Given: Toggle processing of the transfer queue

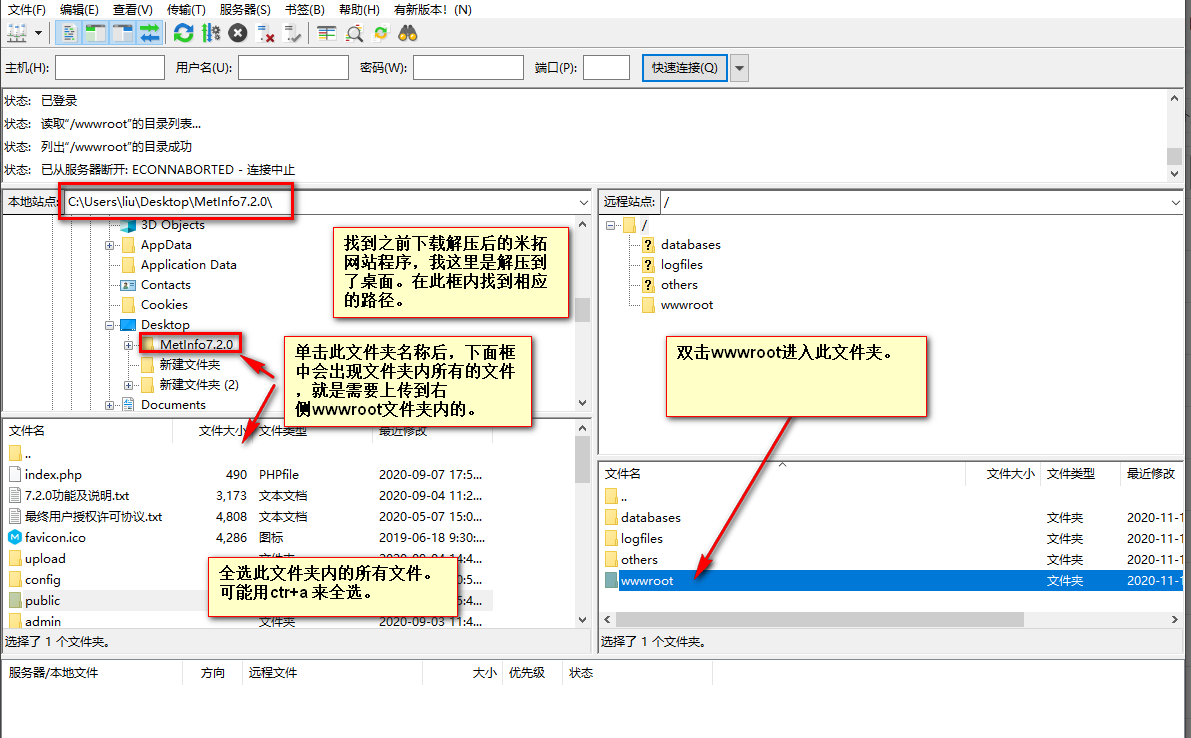Looking at the screenshot, I should [210, 33].
